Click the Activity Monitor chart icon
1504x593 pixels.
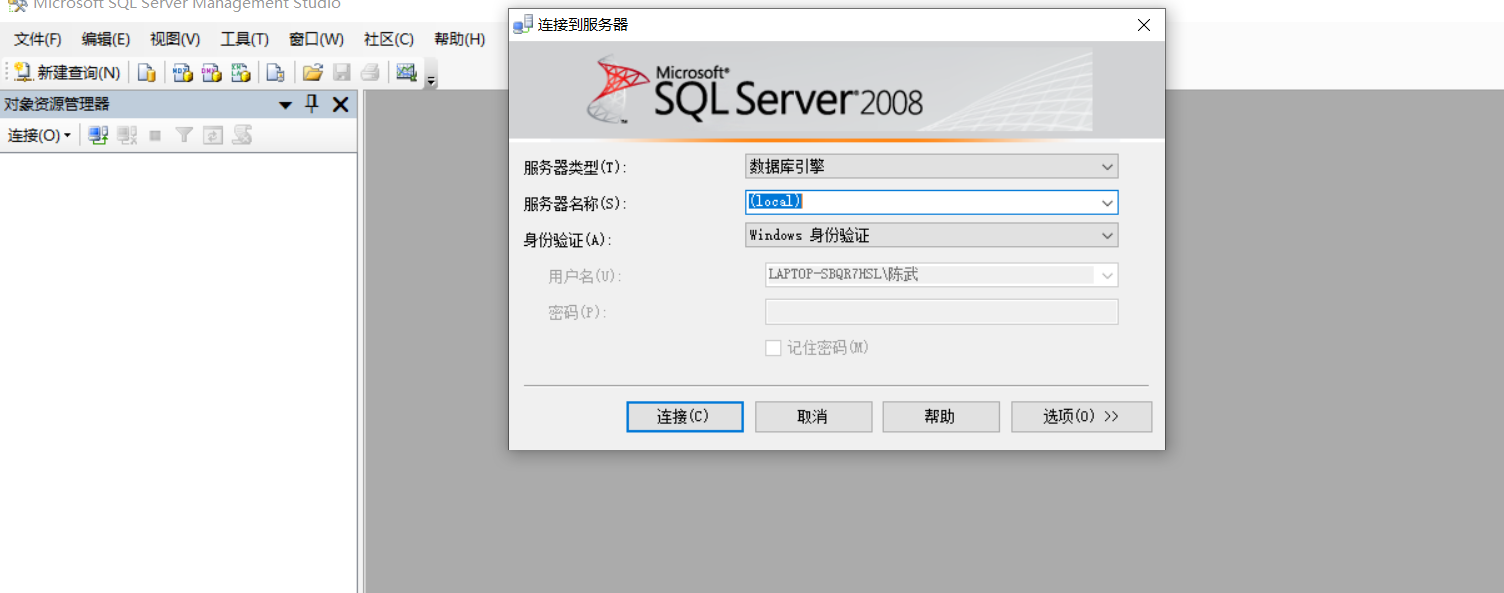point(405,72)
